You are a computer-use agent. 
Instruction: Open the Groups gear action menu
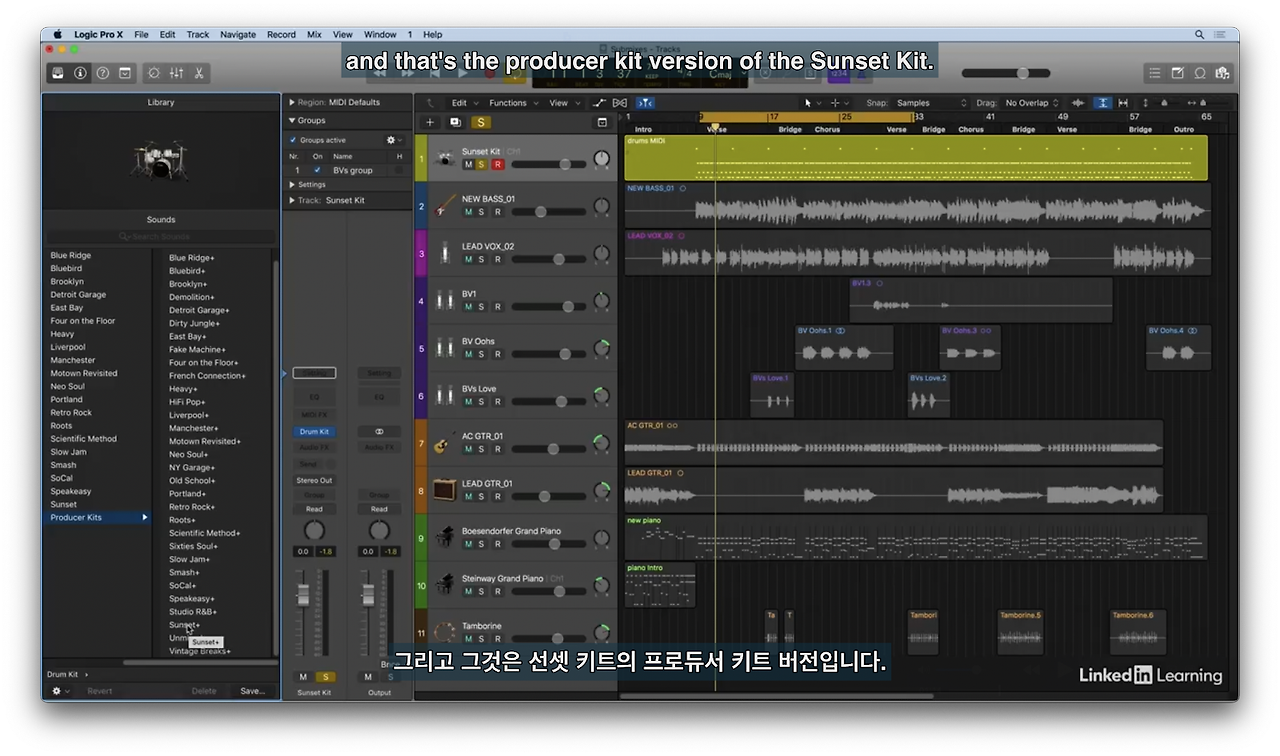pos(393,140)
